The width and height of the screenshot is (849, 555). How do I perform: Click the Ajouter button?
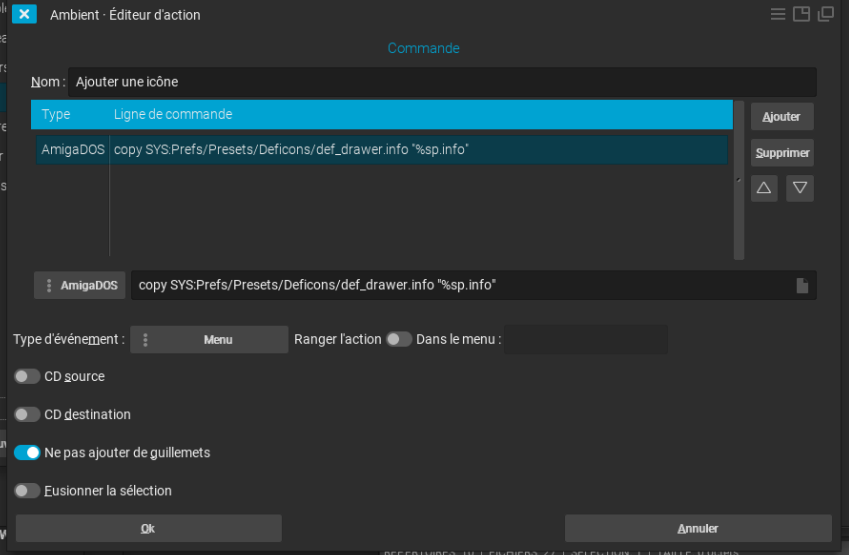point(781,117)
